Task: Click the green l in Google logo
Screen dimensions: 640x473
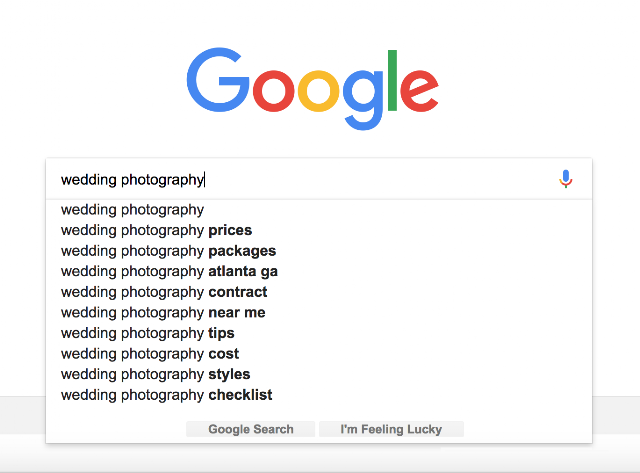Action: pos(393,79)
